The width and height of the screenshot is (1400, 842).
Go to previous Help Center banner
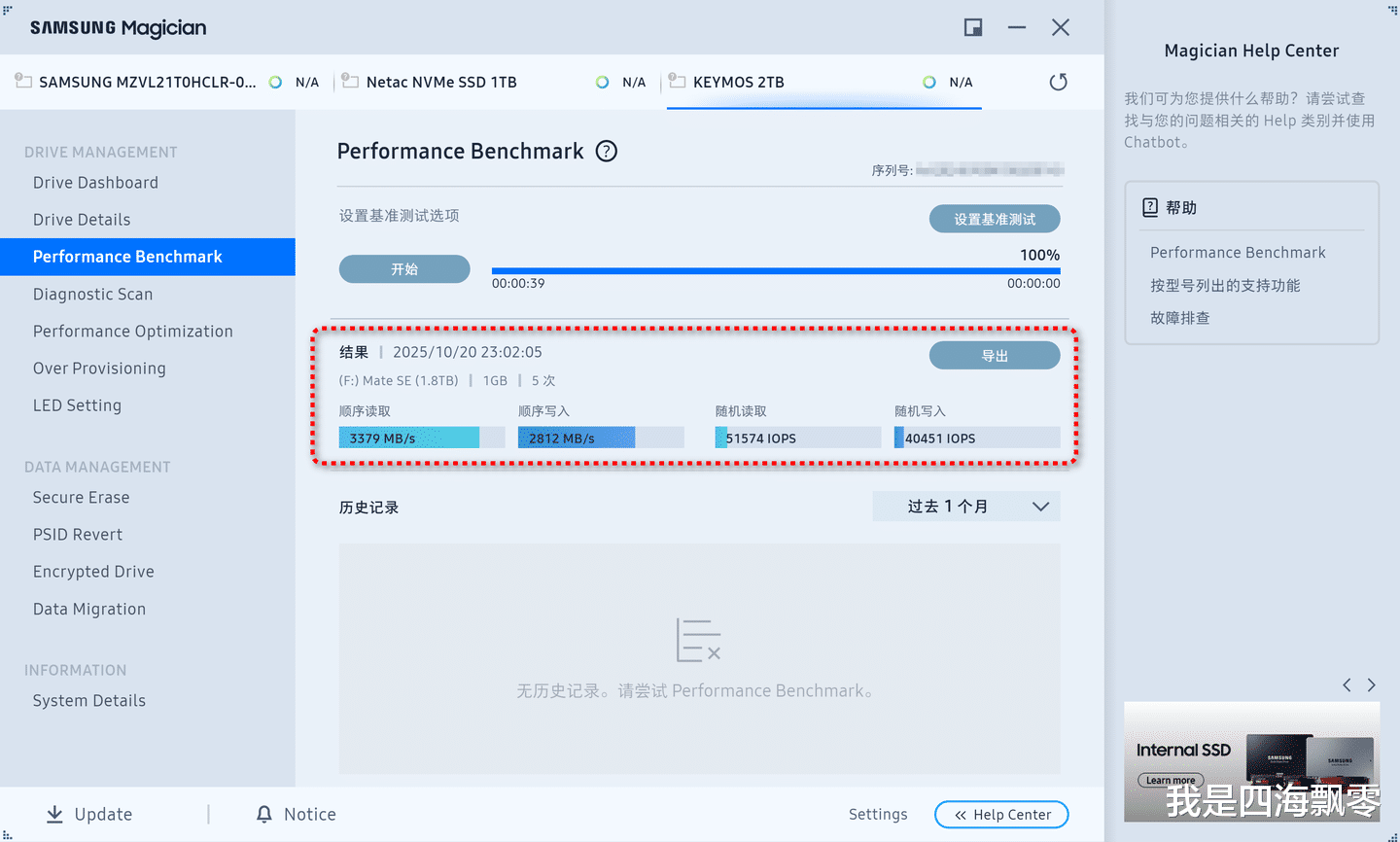pos(1347,685)
